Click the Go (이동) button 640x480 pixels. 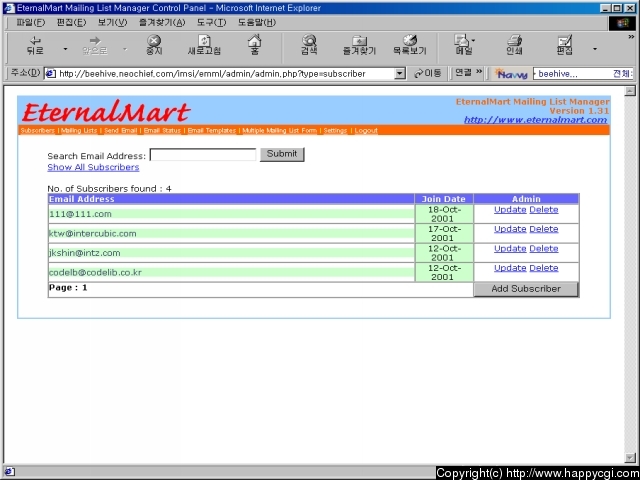tap(428, 73)
